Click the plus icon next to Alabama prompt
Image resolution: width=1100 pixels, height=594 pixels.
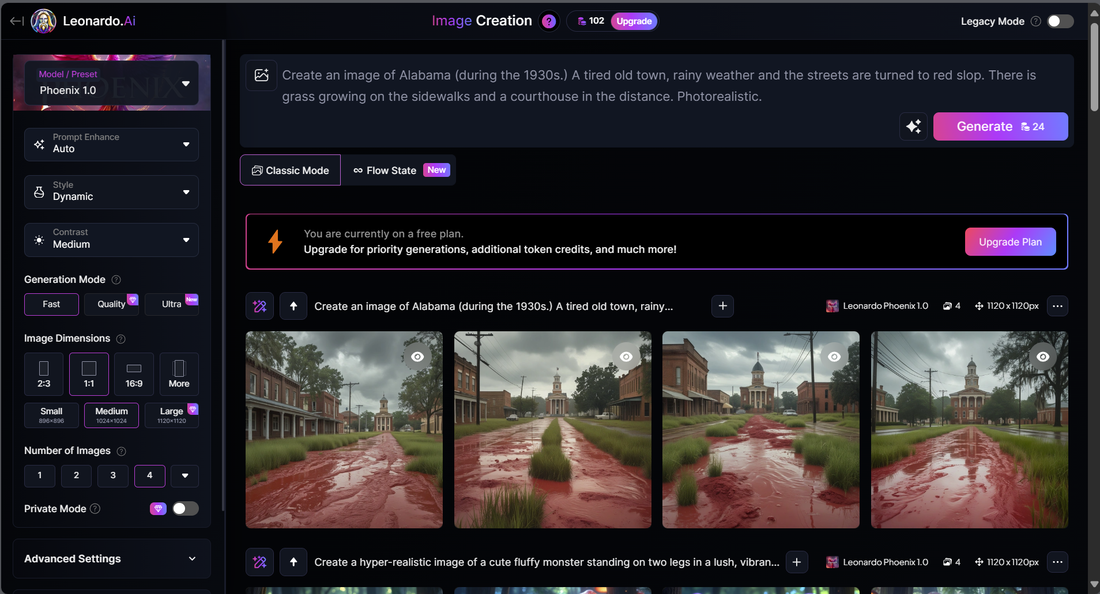click(723, 306)
